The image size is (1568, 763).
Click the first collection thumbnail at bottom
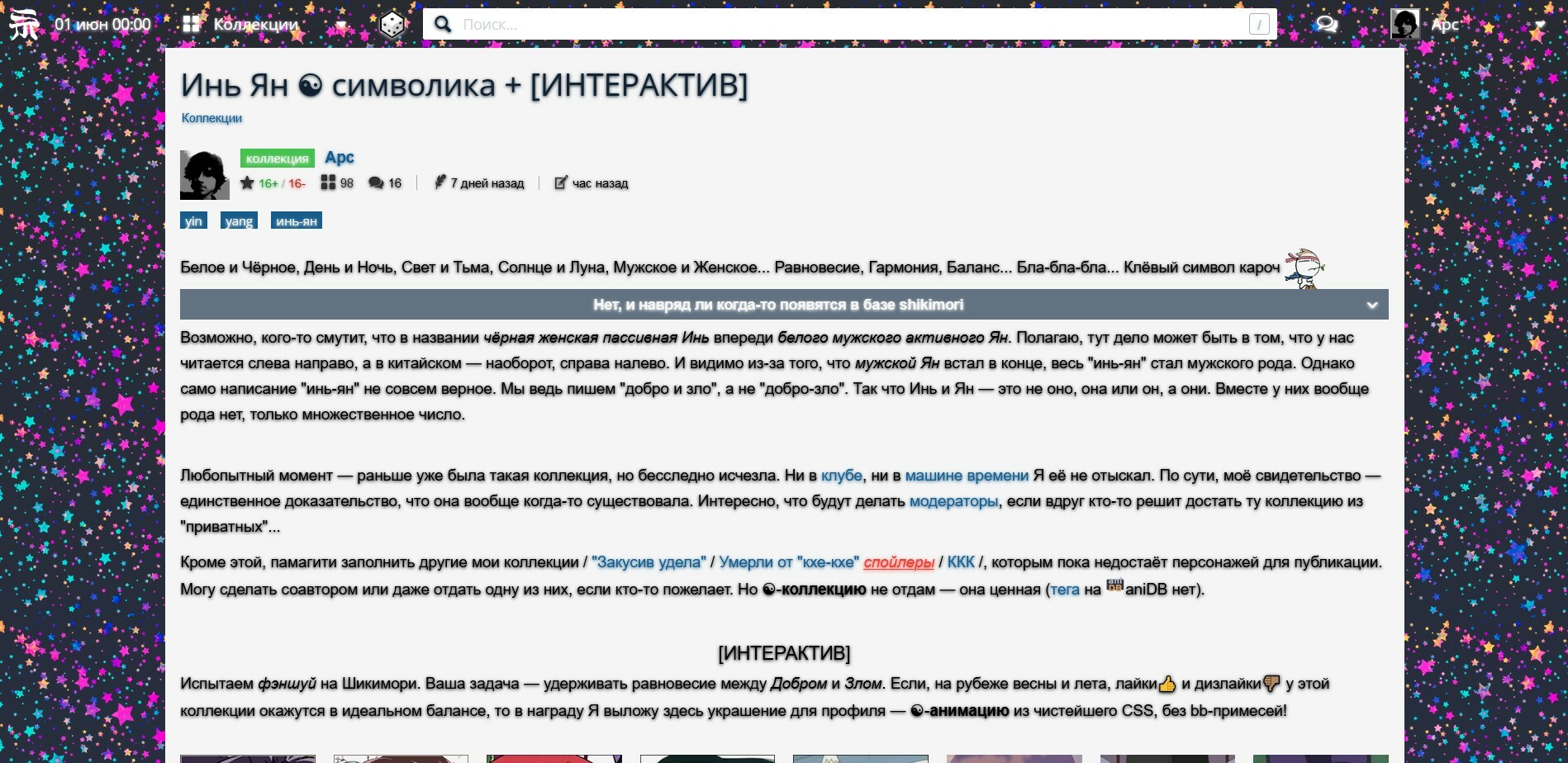(x=248, y=758)
